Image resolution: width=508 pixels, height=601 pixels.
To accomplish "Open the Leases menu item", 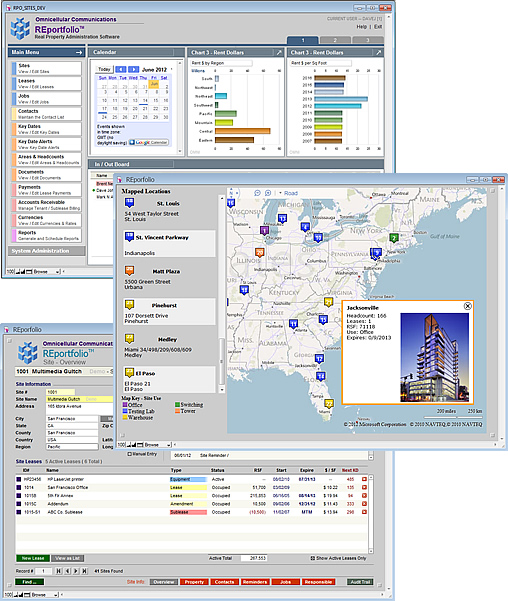I will pyautogui.click(x=46, y=84).
